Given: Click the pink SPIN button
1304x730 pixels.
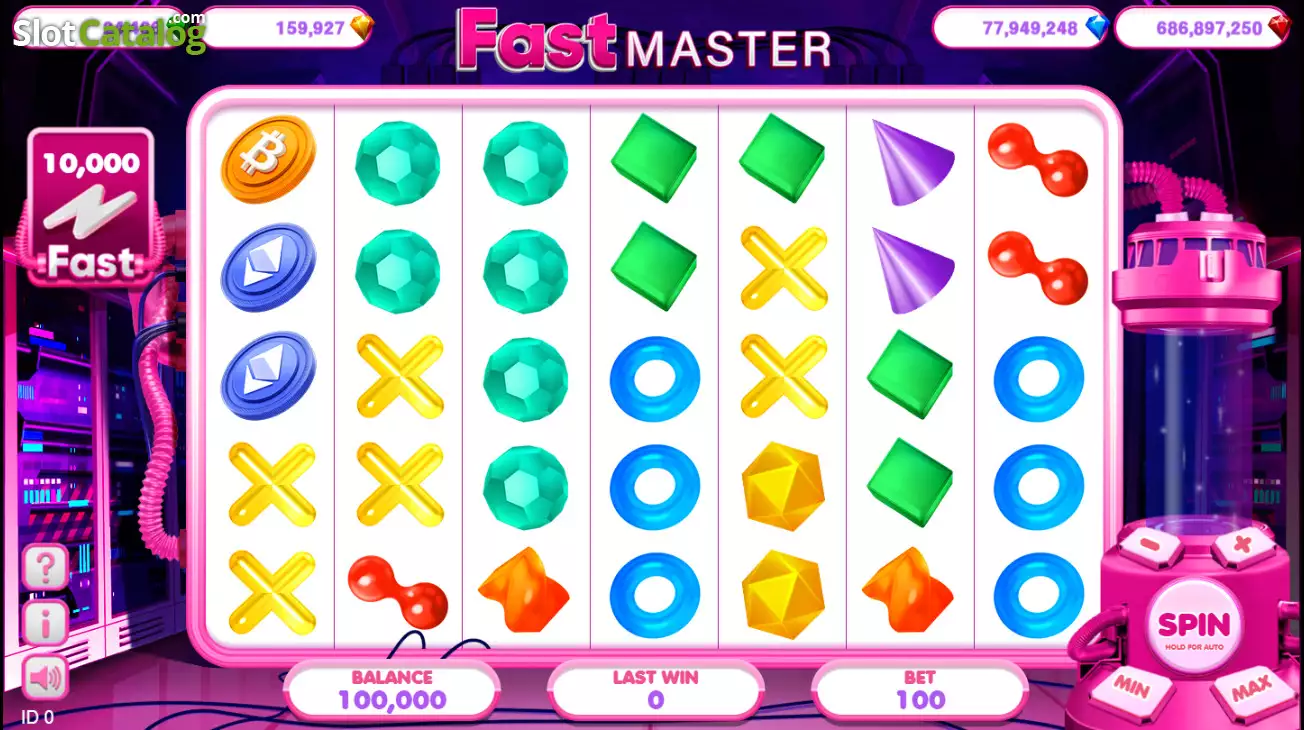Looking at the screenshot, I should [1193, 627].
